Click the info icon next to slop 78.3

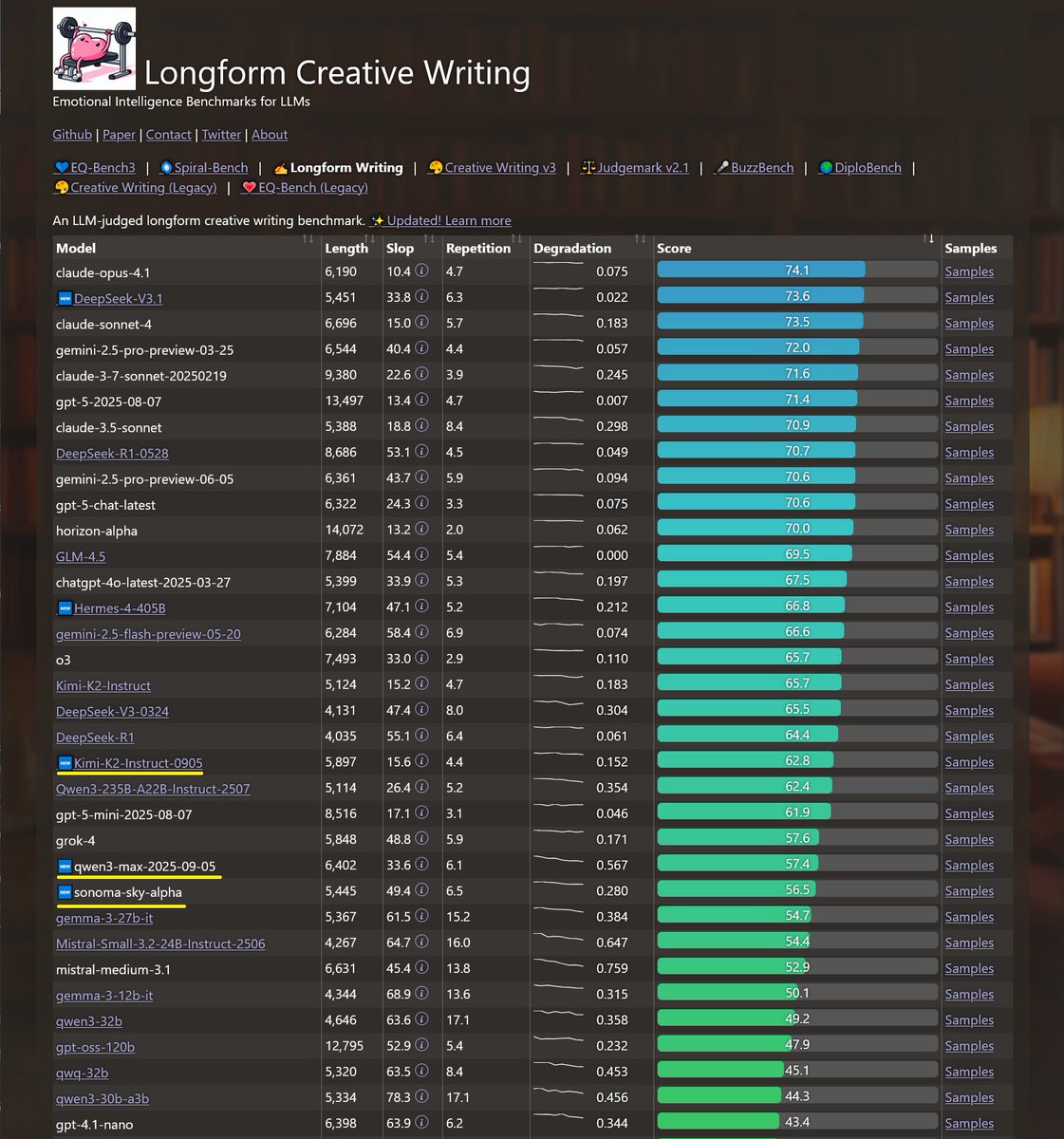[x=421, y=1096]
